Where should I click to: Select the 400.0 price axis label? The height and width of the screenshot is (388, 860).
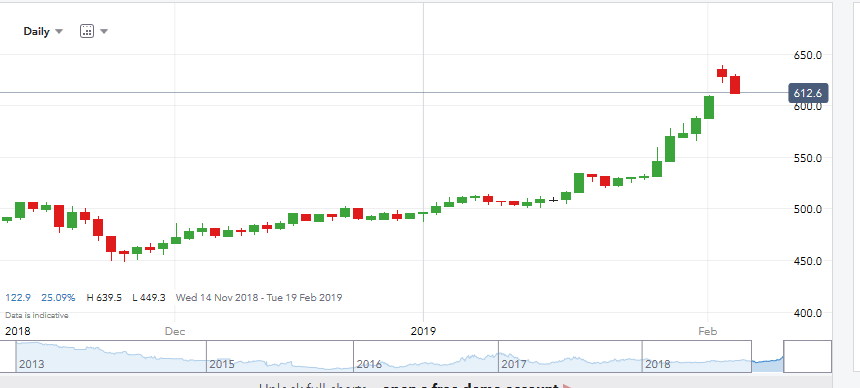[807, 313]
